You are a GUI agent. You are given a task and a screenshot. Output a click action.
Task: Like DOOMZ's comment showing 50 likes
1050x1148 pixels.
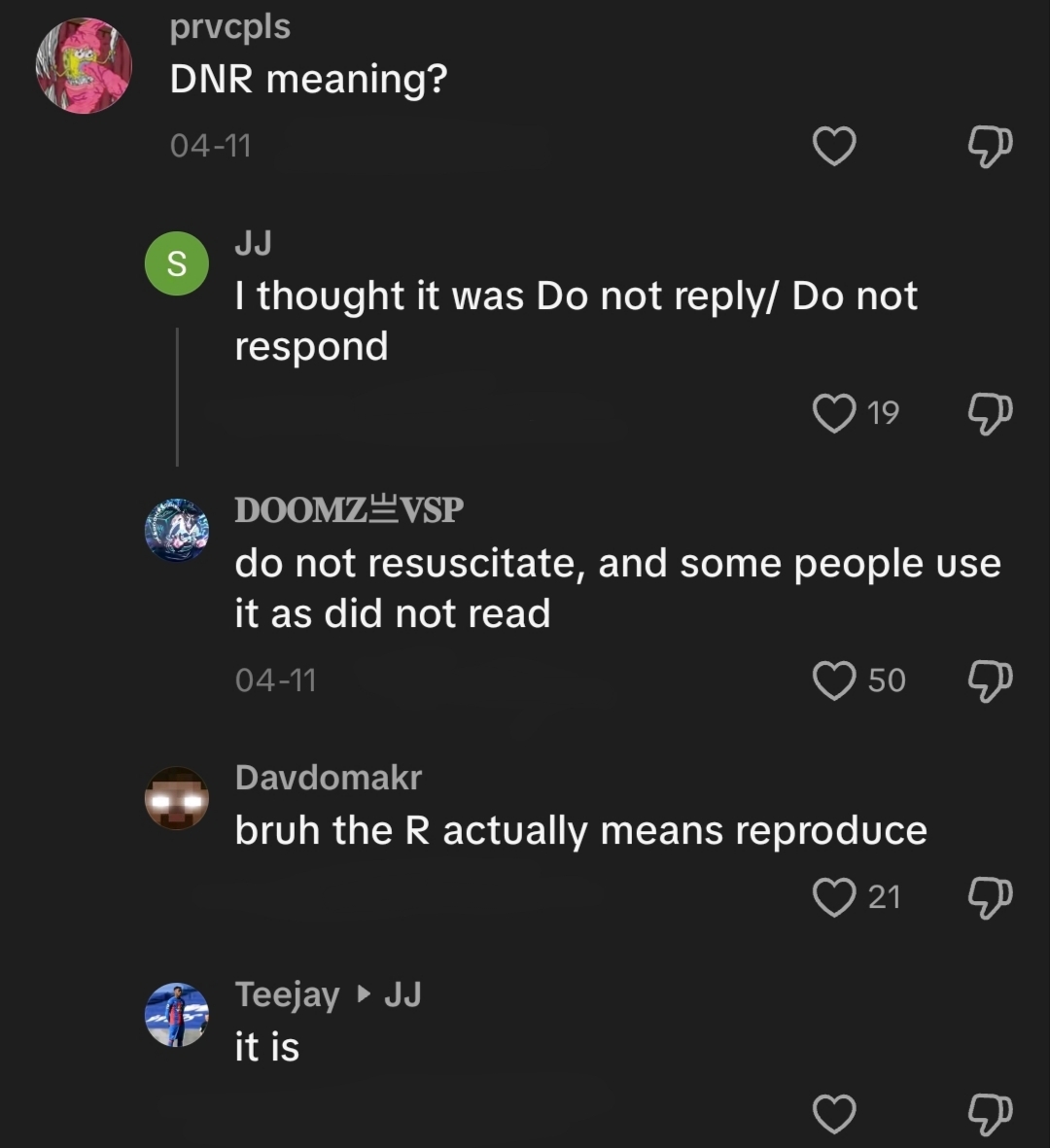click(x=833, y=680)
